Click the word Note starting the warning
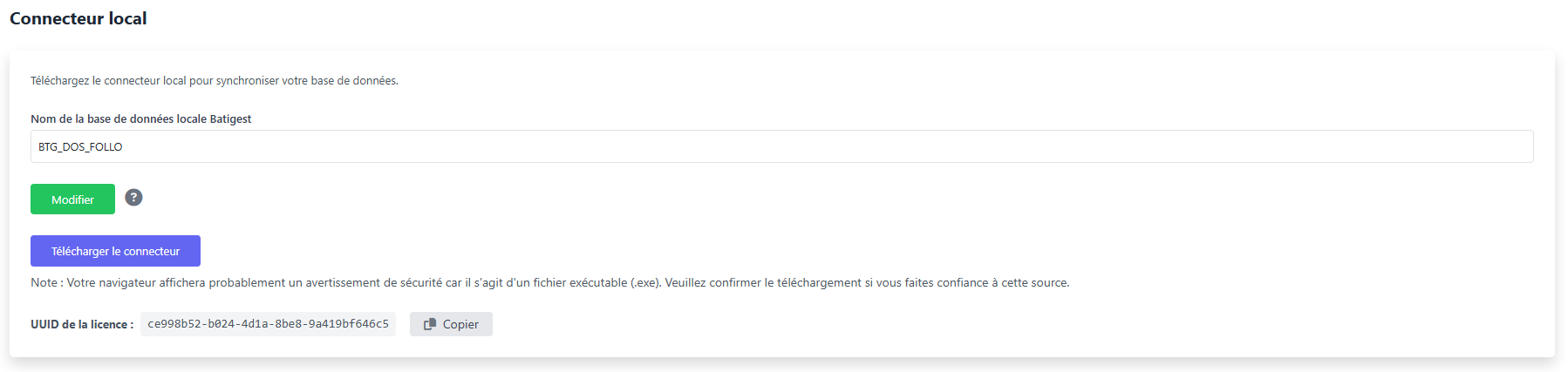The width and height of the screenshot is (1568, 372). (44, 282)
